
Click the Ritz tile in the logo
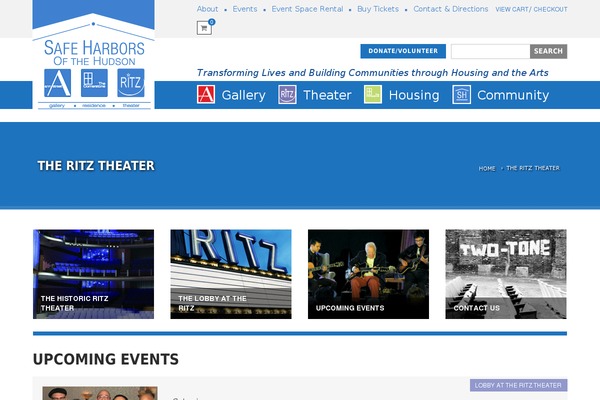click(131, 83)
